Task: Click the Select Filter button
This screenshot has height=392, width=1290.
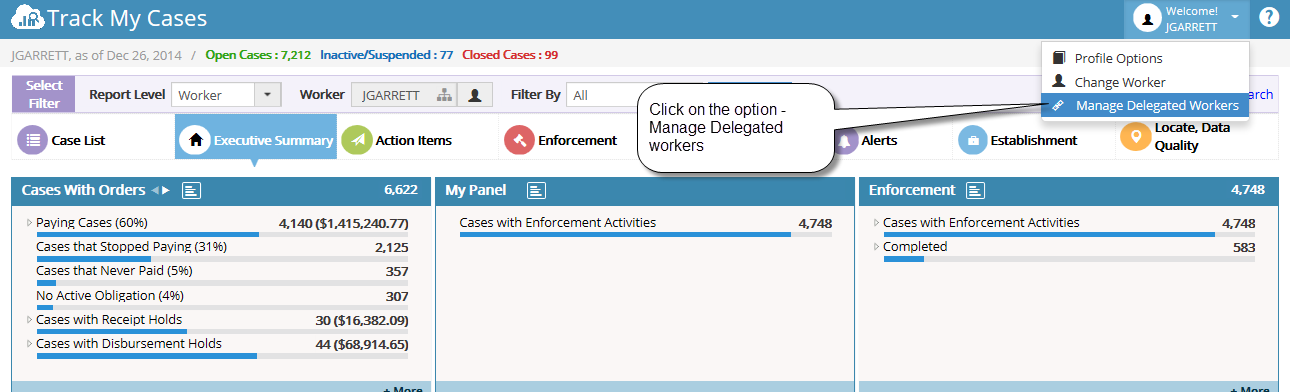Action: coord(44,95)
